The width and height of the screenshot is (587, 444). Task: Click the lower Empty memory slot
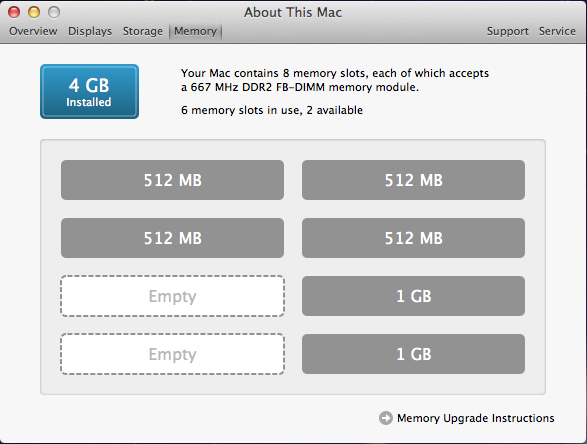tap(173, 354)
